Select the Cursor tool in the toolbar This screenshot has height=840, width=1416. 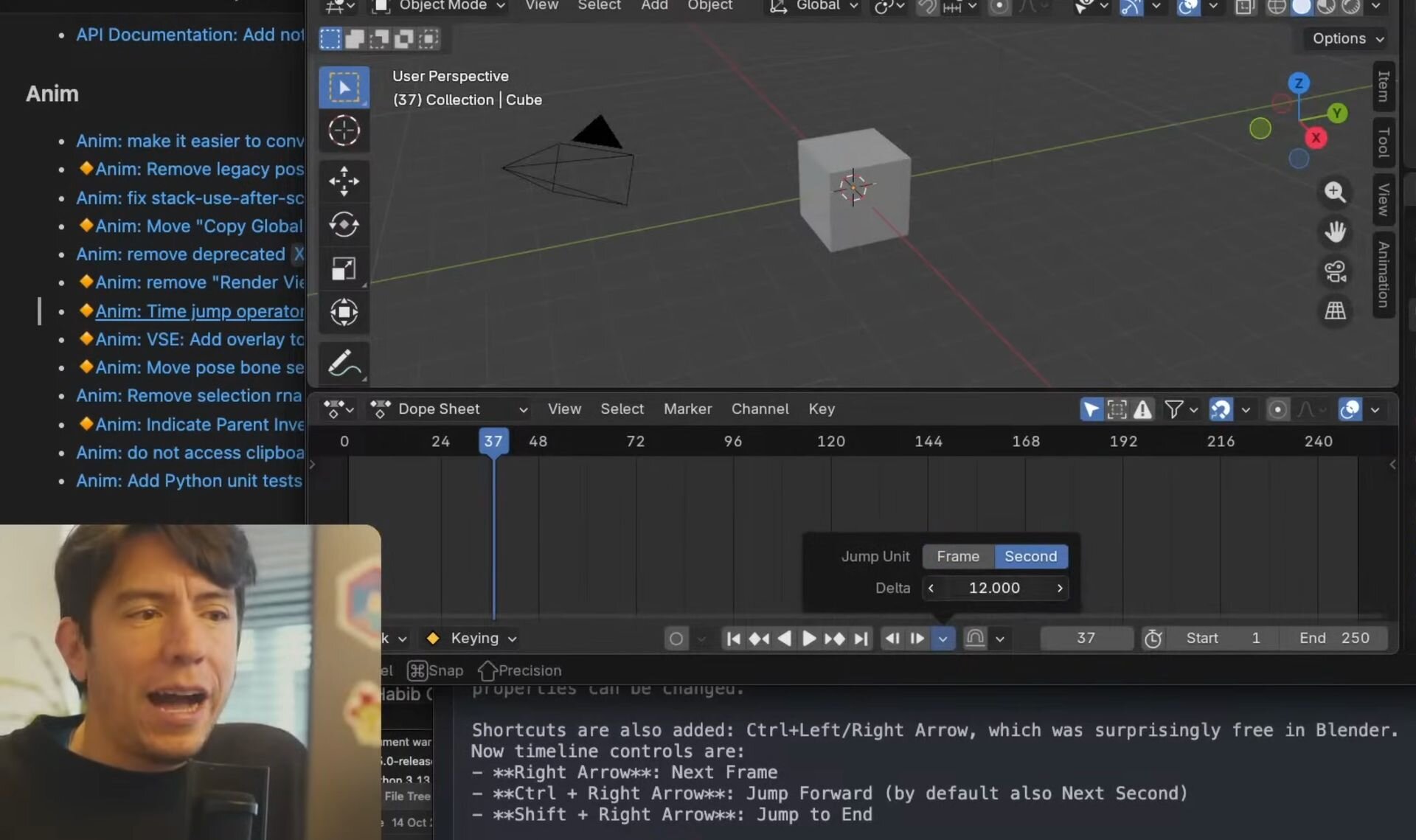[344, 131]
